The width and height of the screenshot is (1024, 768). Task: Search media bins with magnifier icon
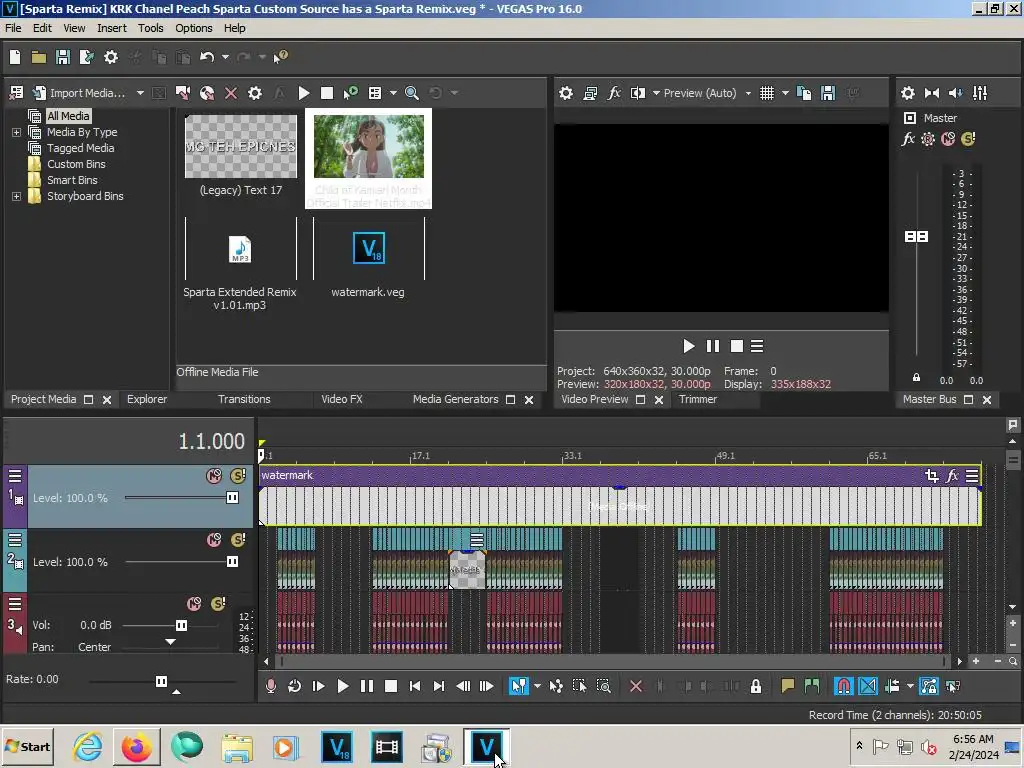412,93
